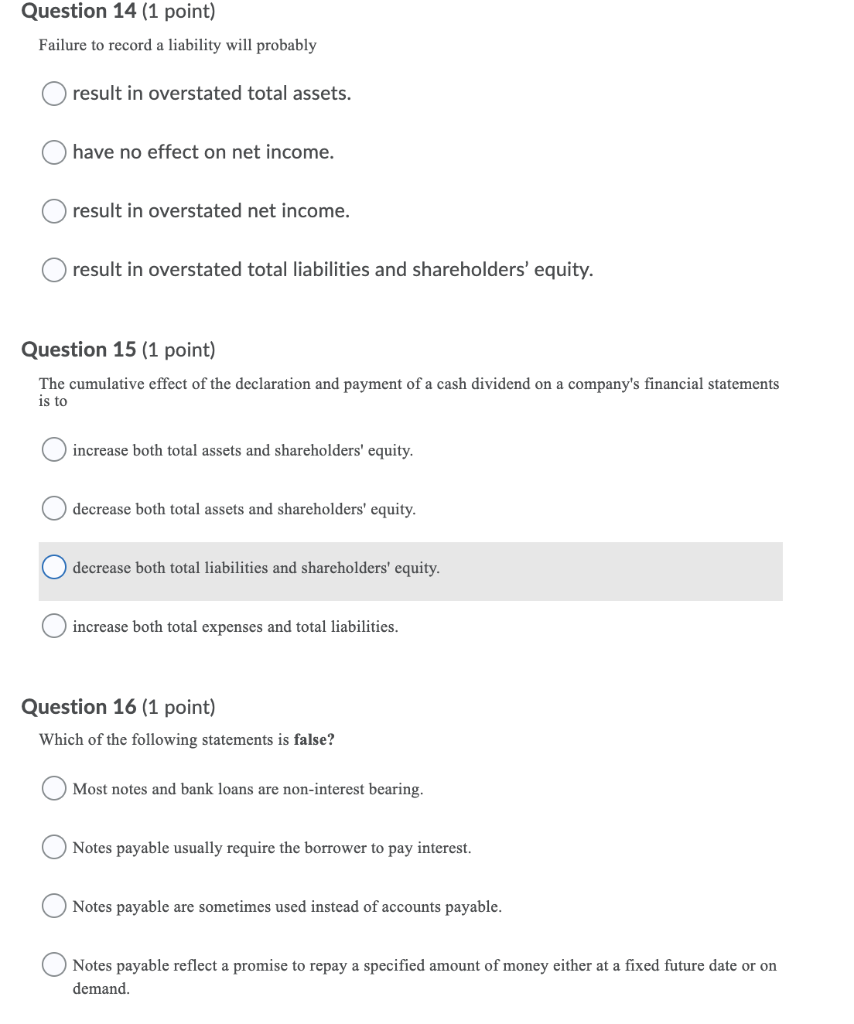Pick "overstated total liabilities and shareholders' equity"

54,270
